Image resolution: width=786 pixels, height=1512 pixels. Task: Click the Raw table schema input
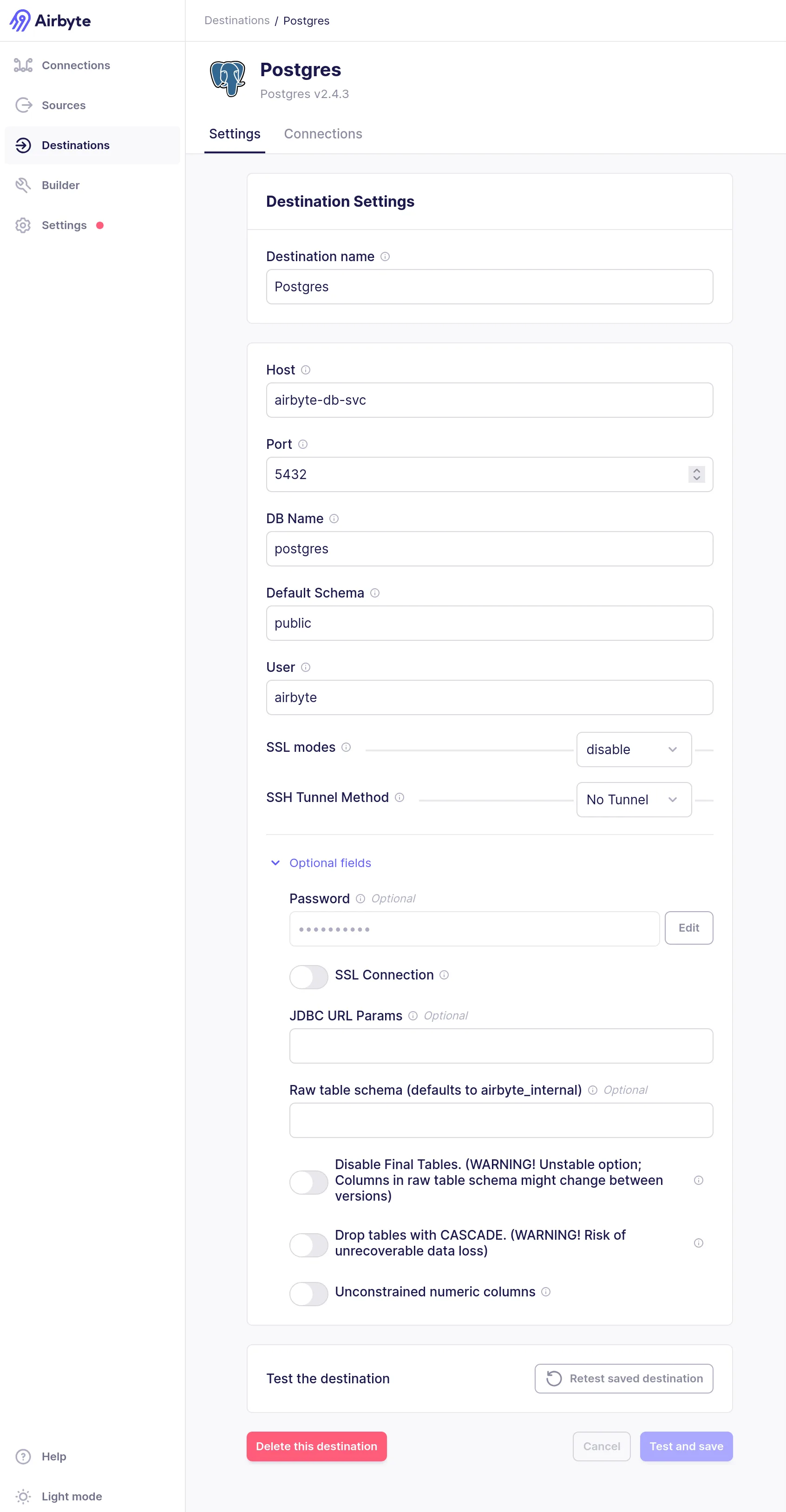(x=501, y=1120)
